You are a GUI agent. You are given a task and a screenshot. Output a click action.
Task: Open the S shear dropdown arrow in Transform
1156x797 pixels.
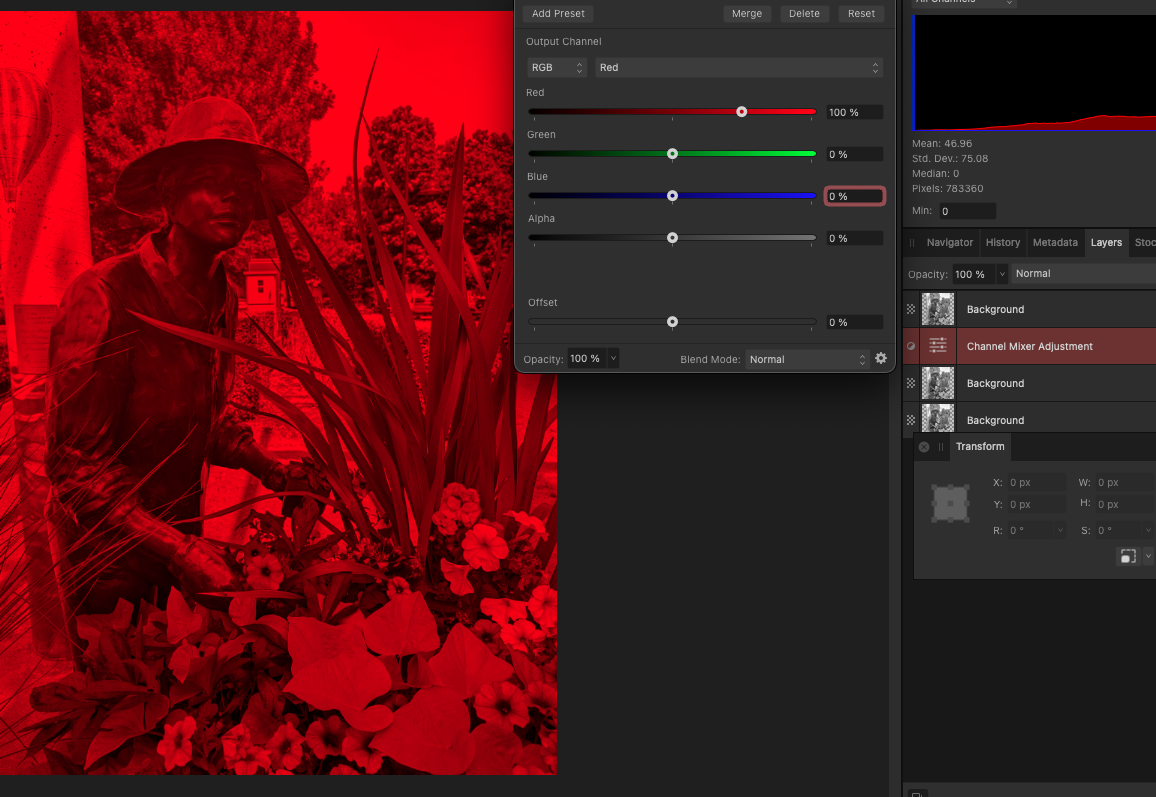pyautogui.click(x=1148, y=530)
